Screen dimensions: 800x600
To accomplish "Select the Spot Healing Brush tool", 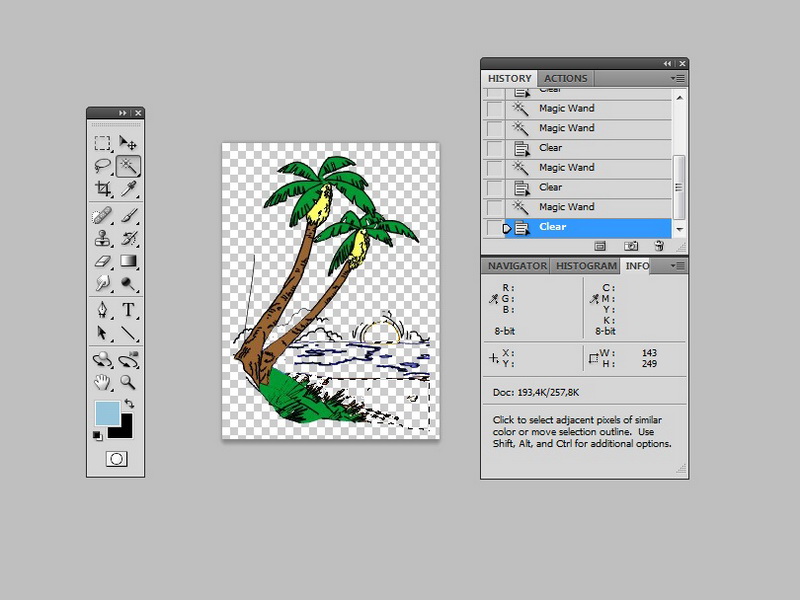I will click(x=103, y=215).
